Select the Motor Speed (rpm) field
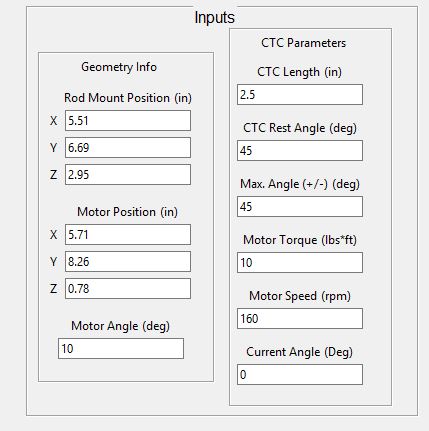This screenshot has width=429, height=431. pos(300,319)
